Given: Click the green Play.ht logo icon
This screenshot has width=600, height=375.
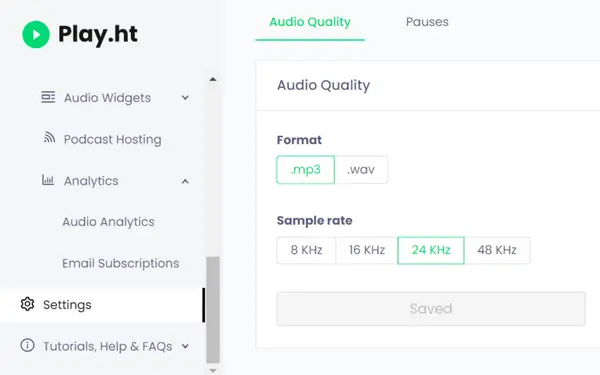Looking at the screenshot, I should pyautogui.click(x=36, y=34).
